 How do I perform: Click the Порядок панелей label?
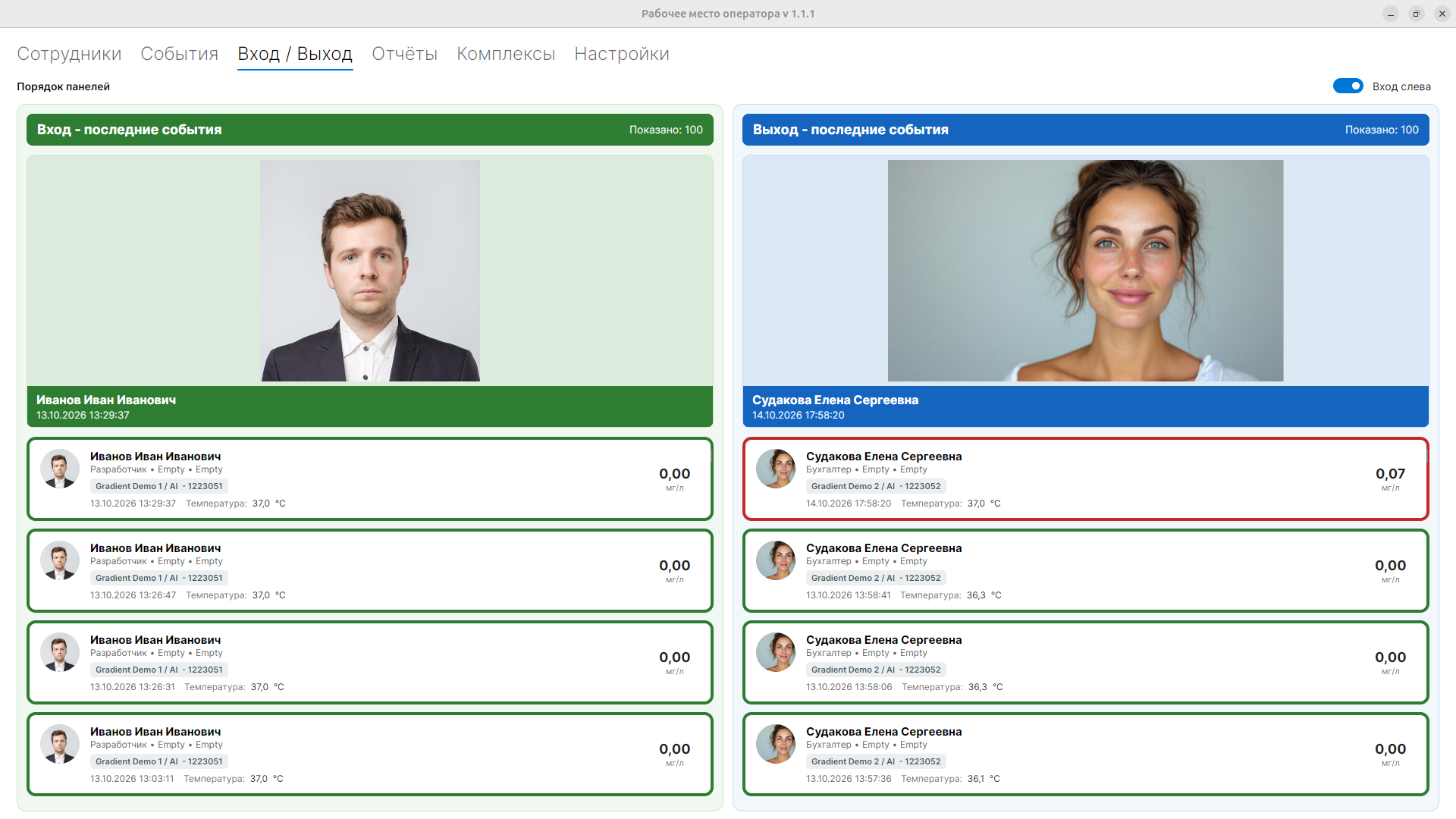[x=64, y=86]
